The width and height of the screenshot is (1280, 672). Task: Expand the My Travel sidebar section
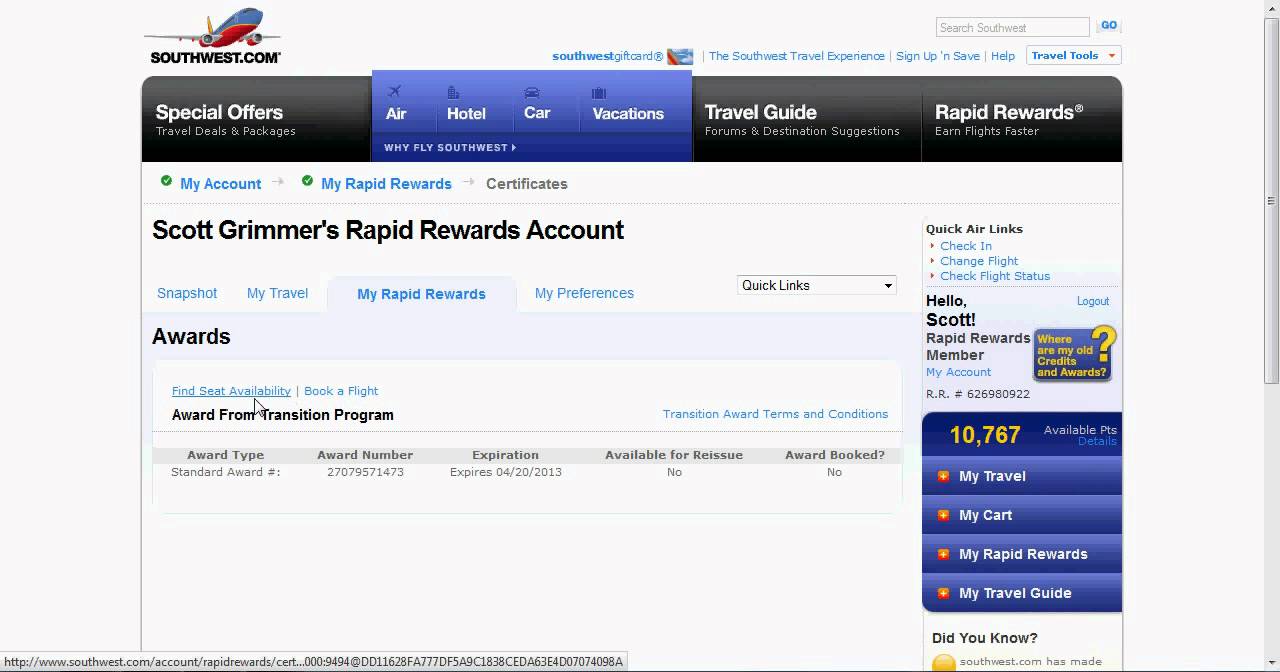pos(1022,476)
